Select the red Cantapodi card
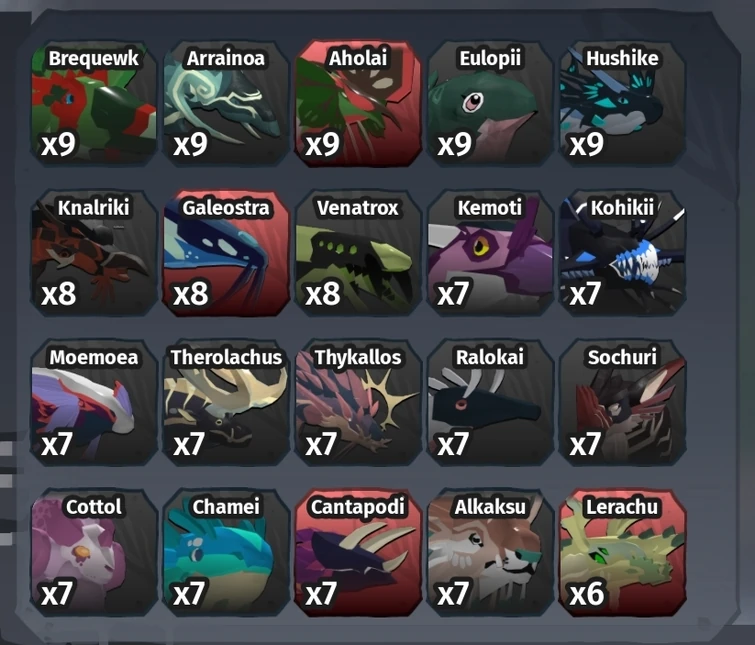 [358, 553]
